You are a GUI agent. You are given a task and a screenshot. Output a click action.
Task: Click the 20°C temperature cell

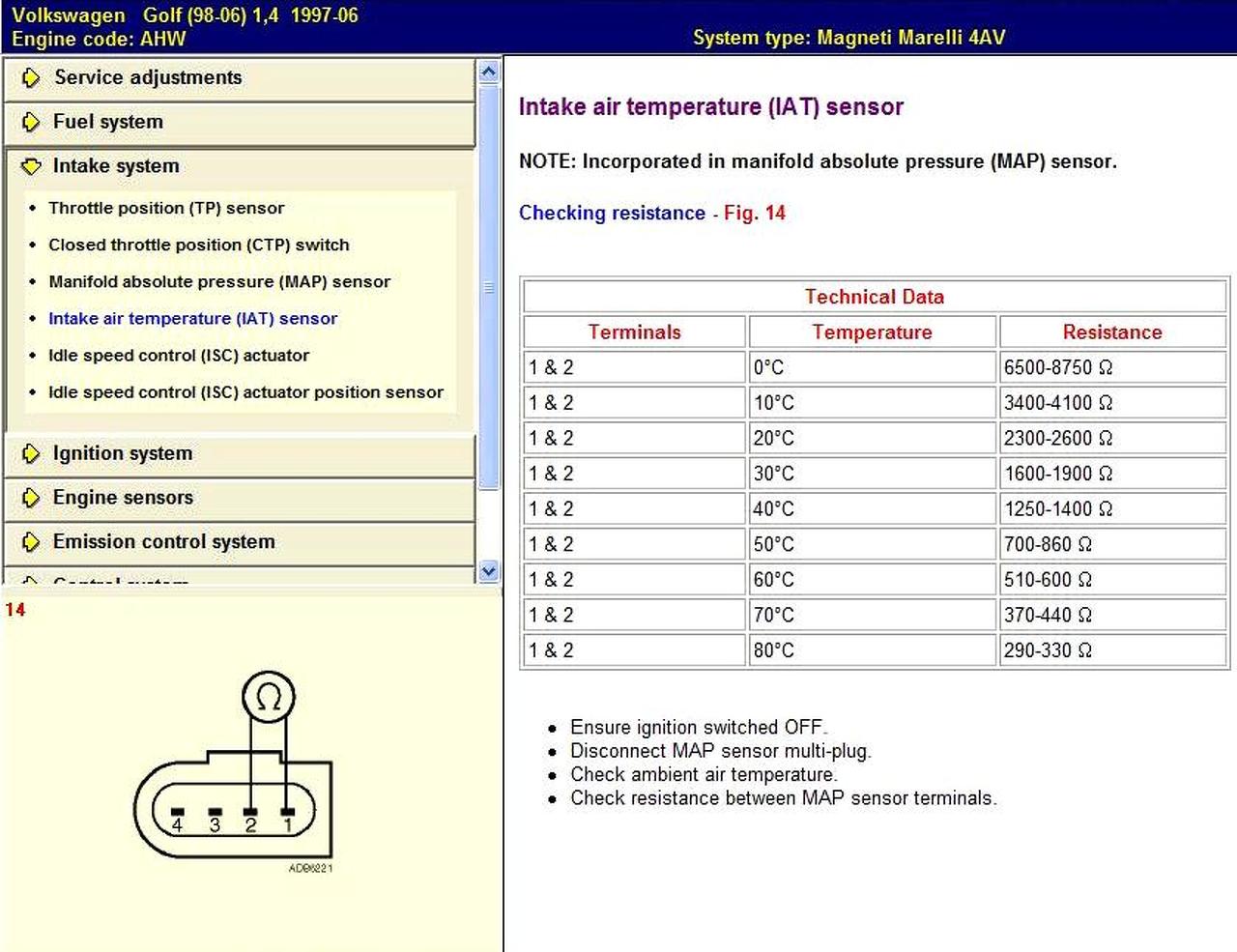[x=873, y=438]
